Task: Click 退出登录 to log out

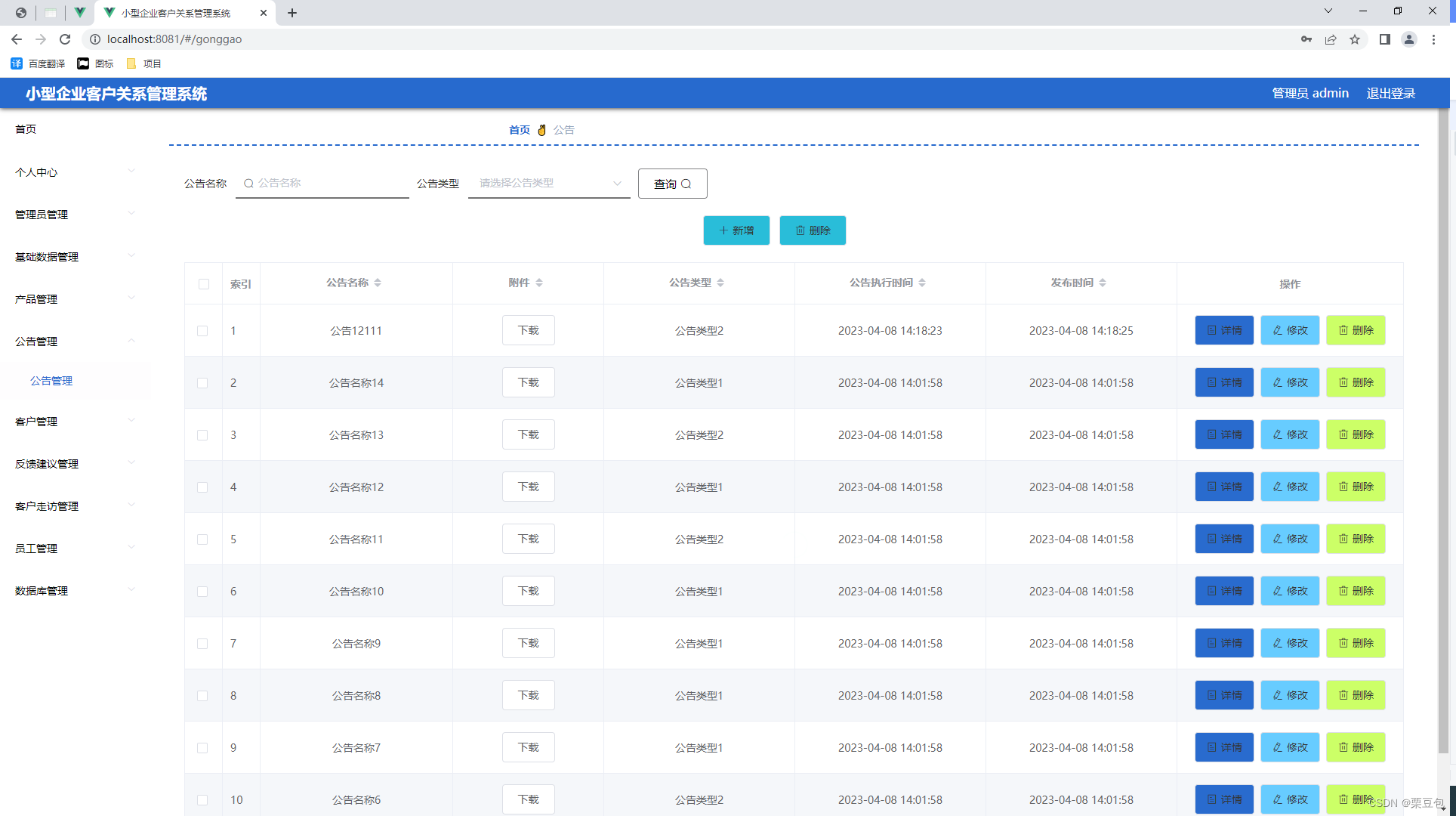Action: 1390,93
